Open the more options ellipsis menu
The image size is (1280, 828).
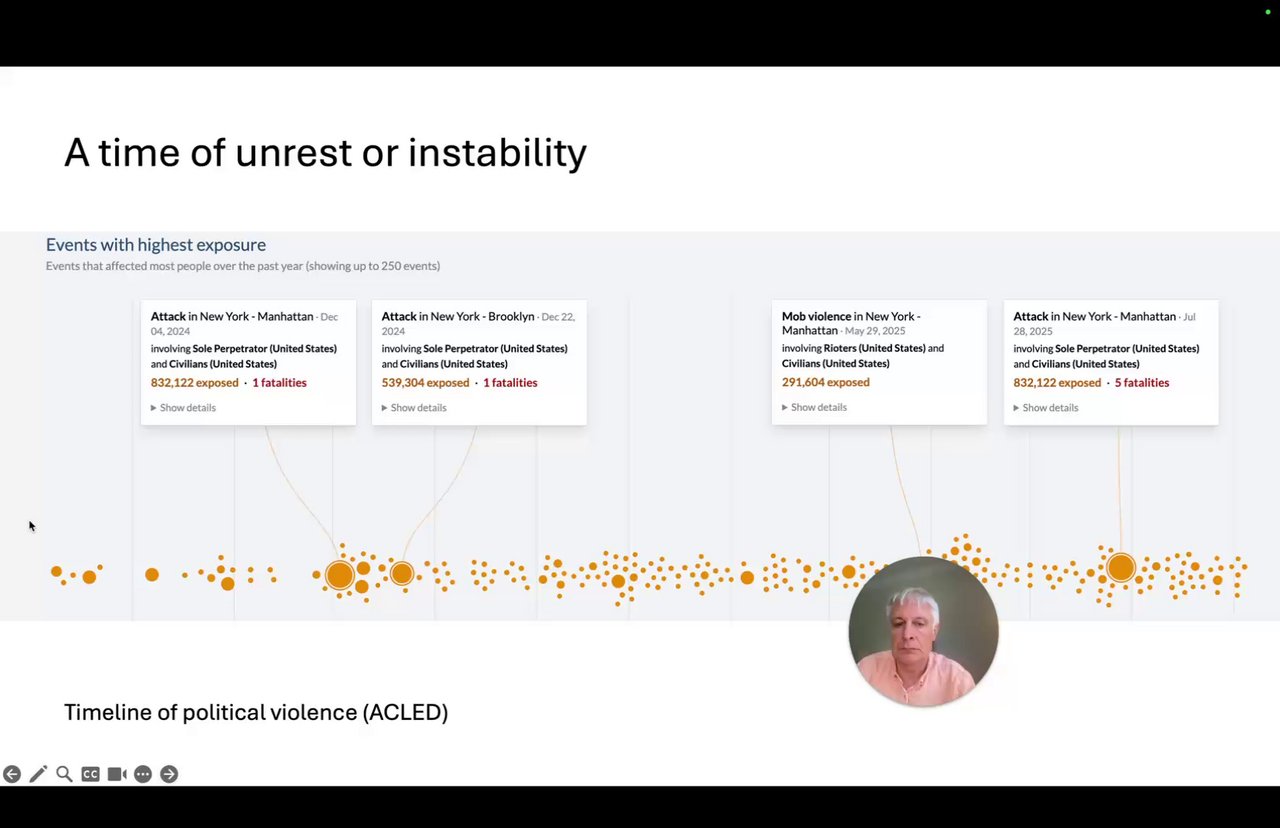pos(143,774)
